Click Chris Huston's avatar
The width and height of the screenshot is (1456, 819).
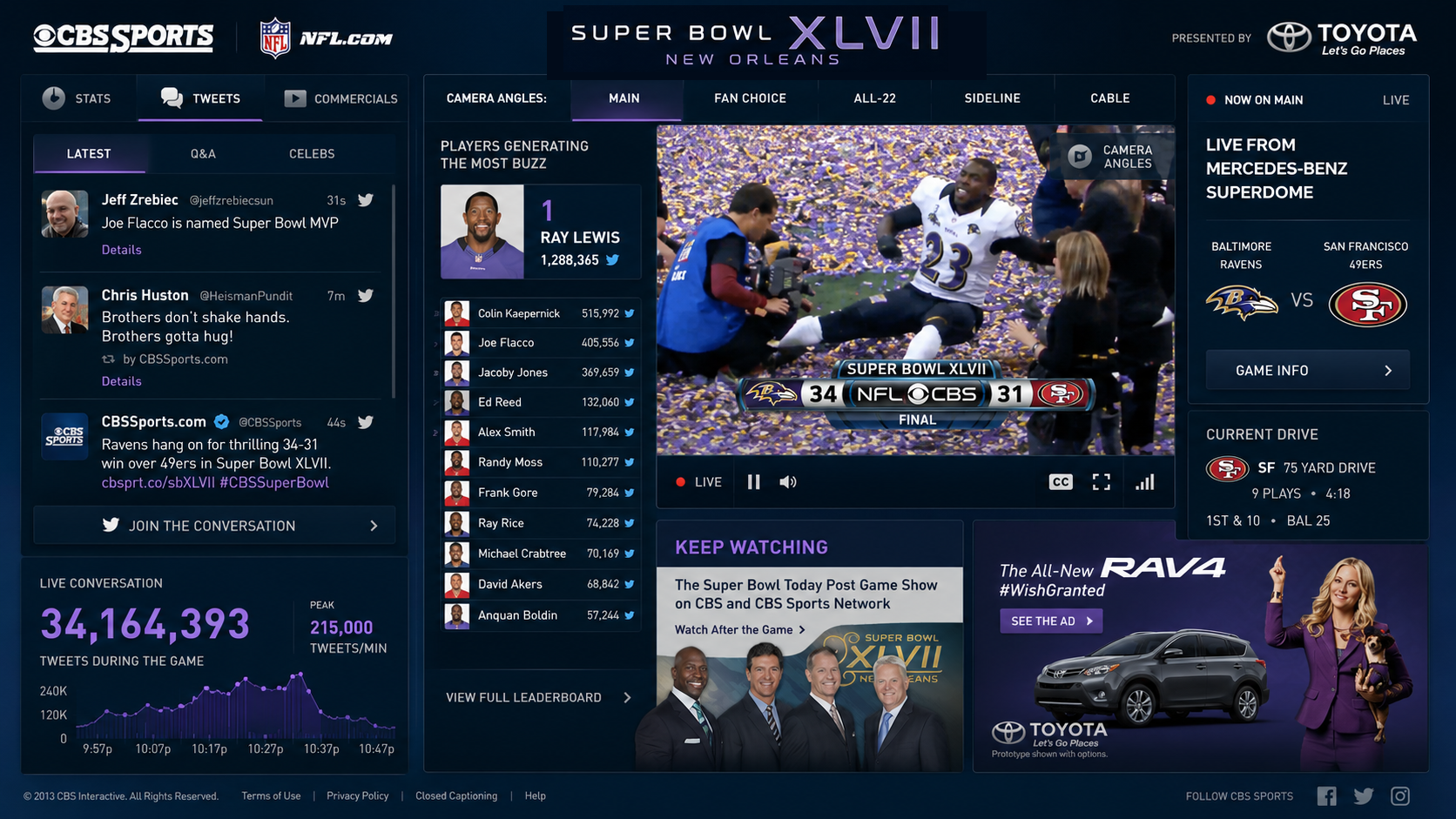[64, 310]
